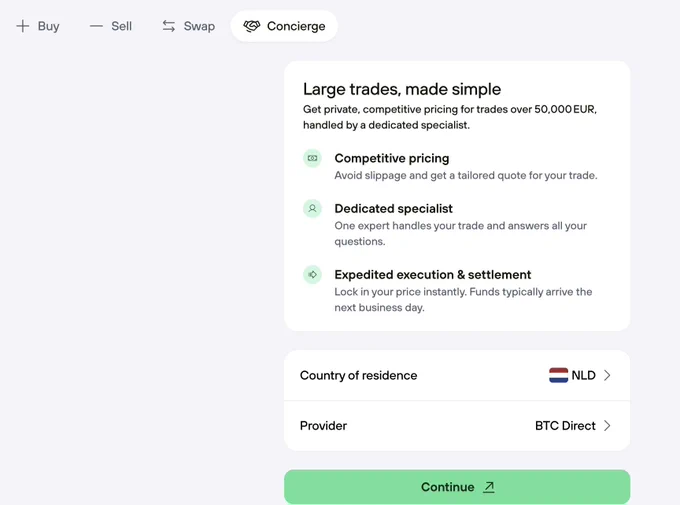
Task: Click the swap arrows icon
Action: coord(169,26)
